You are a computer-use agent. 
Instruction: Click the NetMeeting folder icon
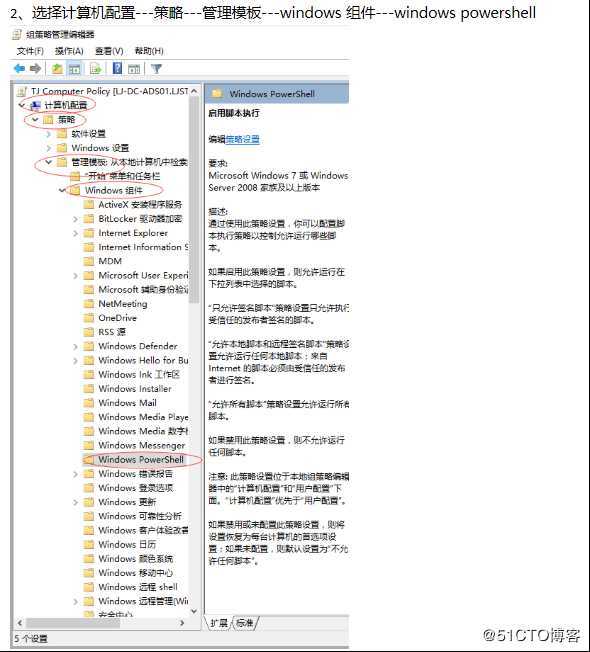89,304
